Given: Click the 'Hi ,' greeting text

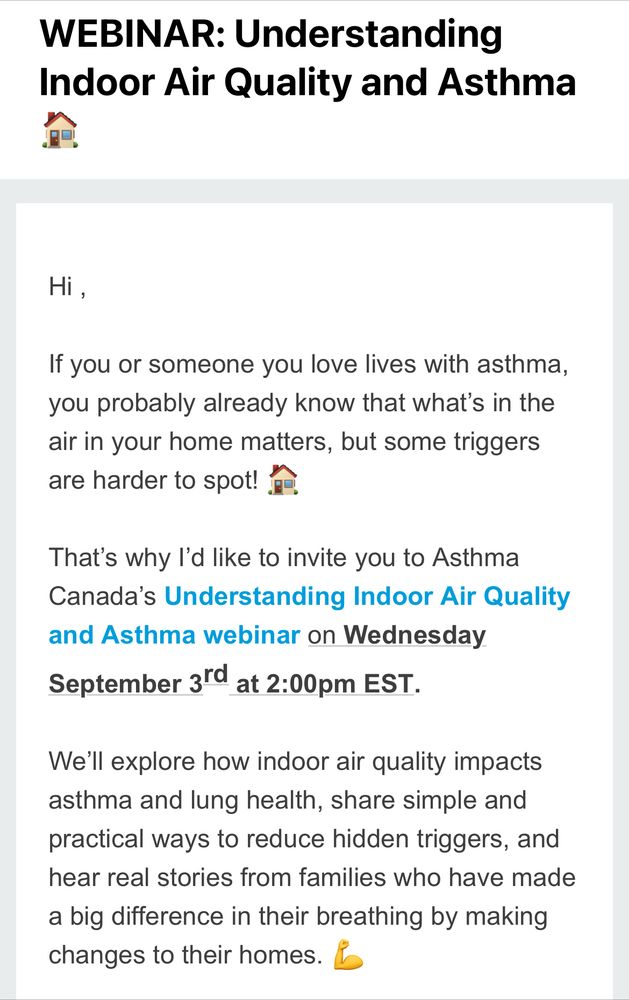Looking at the screenshot, I should pyautogui.click(x=67, y=287).
